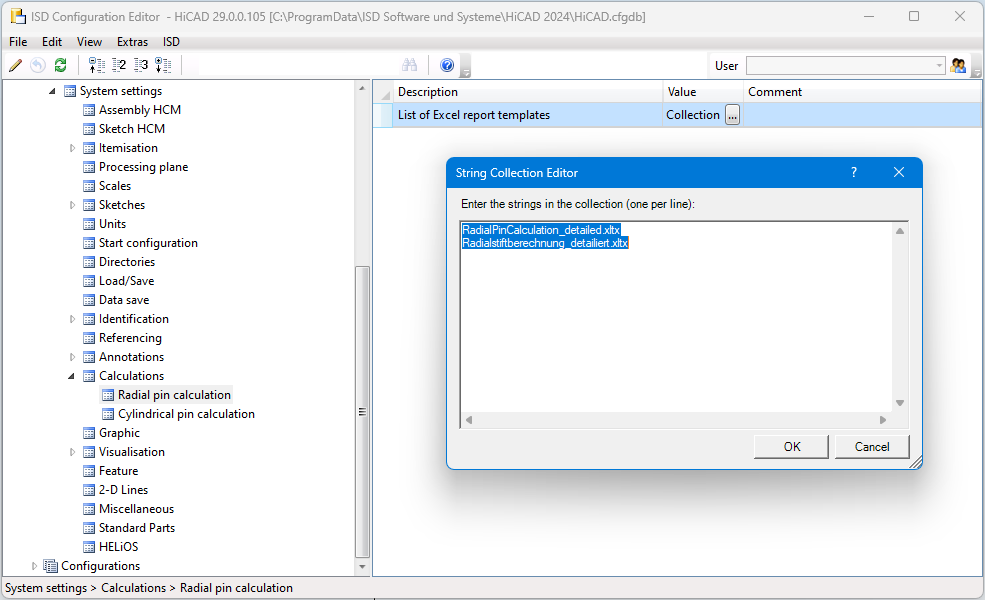Click the Feature table icon
The height and width of the screenshot is (600, 985).
coord(89,471)
